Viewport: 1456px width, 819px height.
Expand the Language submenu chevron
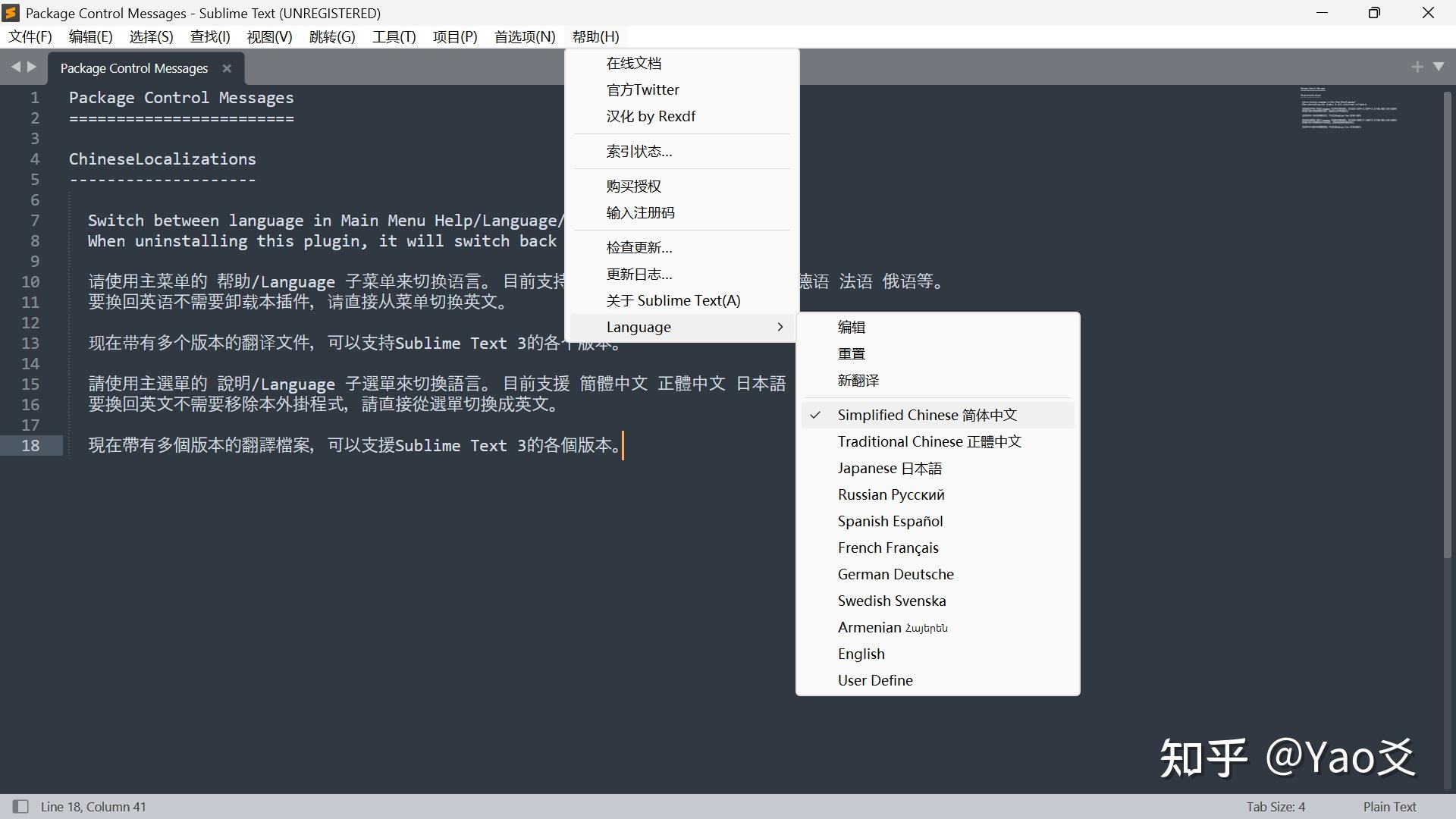click(780, 327)
